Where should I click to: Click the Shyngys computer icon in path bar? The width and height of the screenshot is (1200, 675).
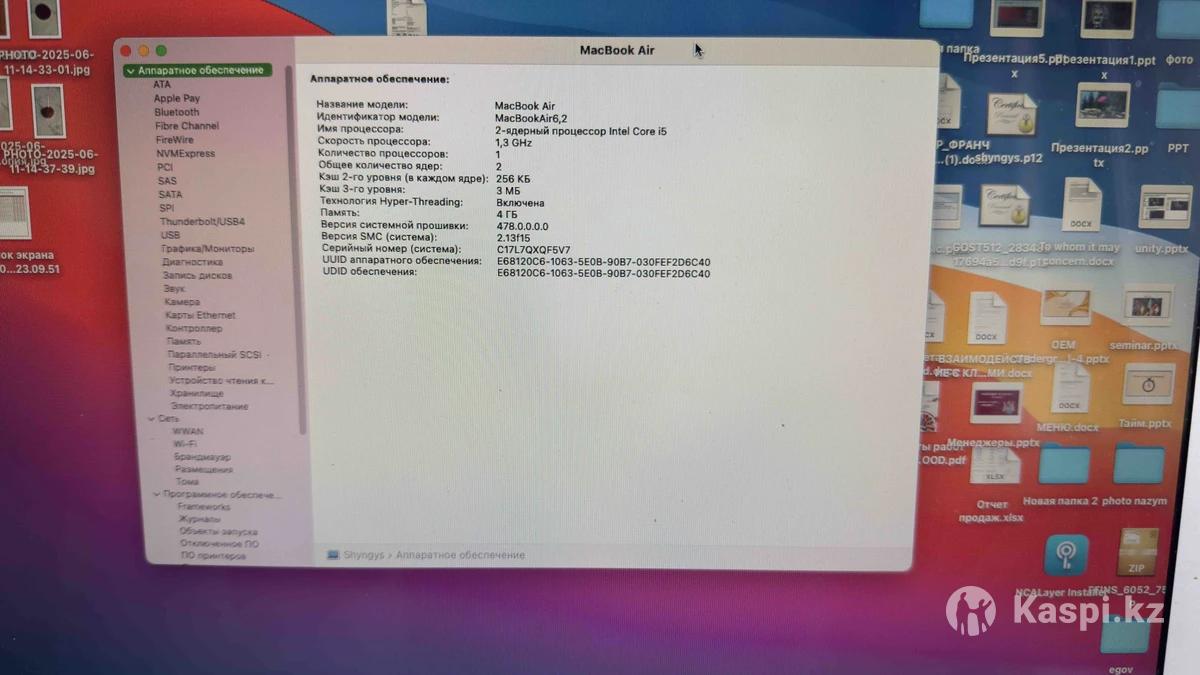coord(333,555)
